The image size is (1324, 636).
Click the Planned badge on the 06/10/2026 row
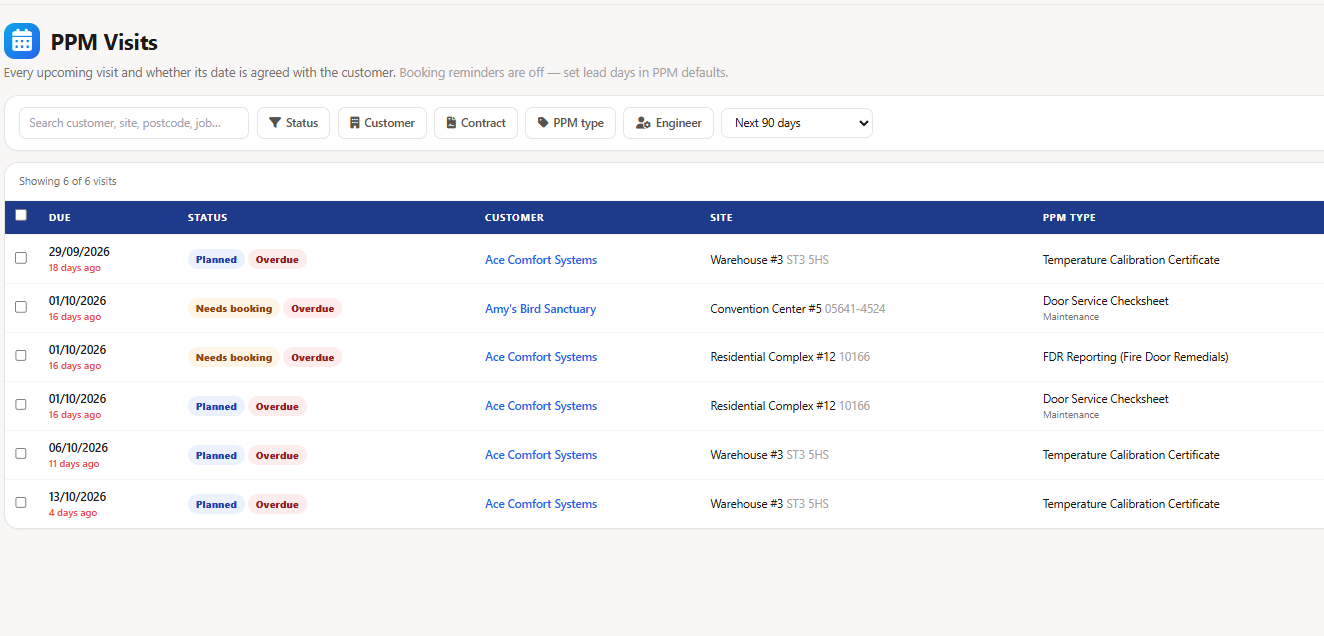tap(216, 456)
